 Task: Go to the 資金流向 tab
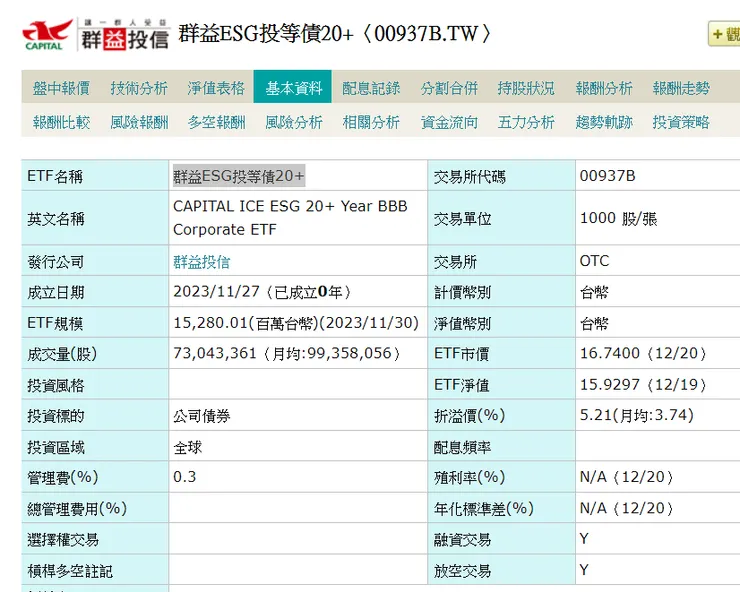pos(449,122)
